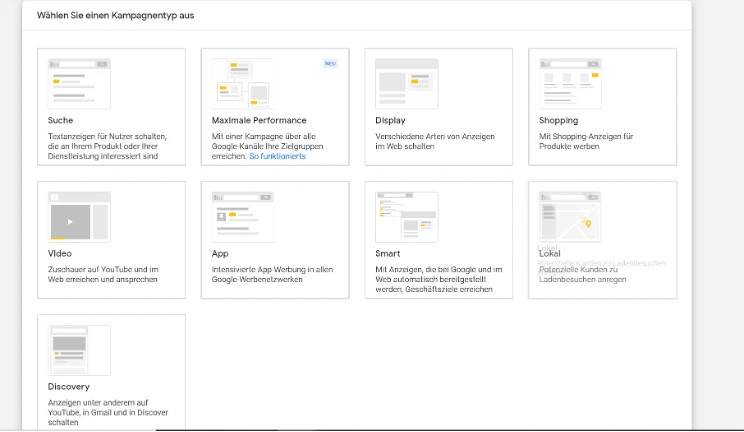
Task: Choose the Display card title
Action: point(390,121)
